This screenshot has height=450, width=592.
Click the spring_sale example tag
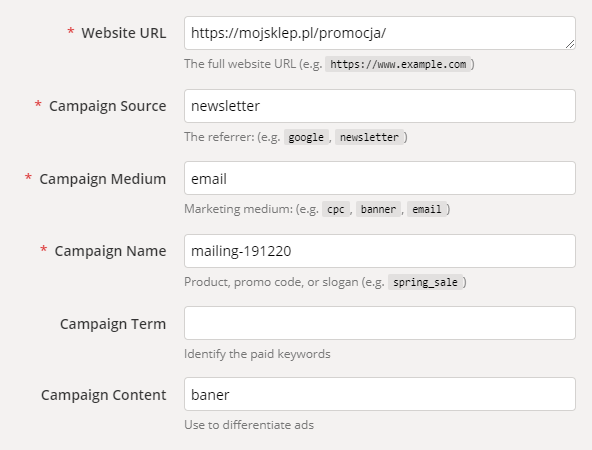tap(425, 282)
